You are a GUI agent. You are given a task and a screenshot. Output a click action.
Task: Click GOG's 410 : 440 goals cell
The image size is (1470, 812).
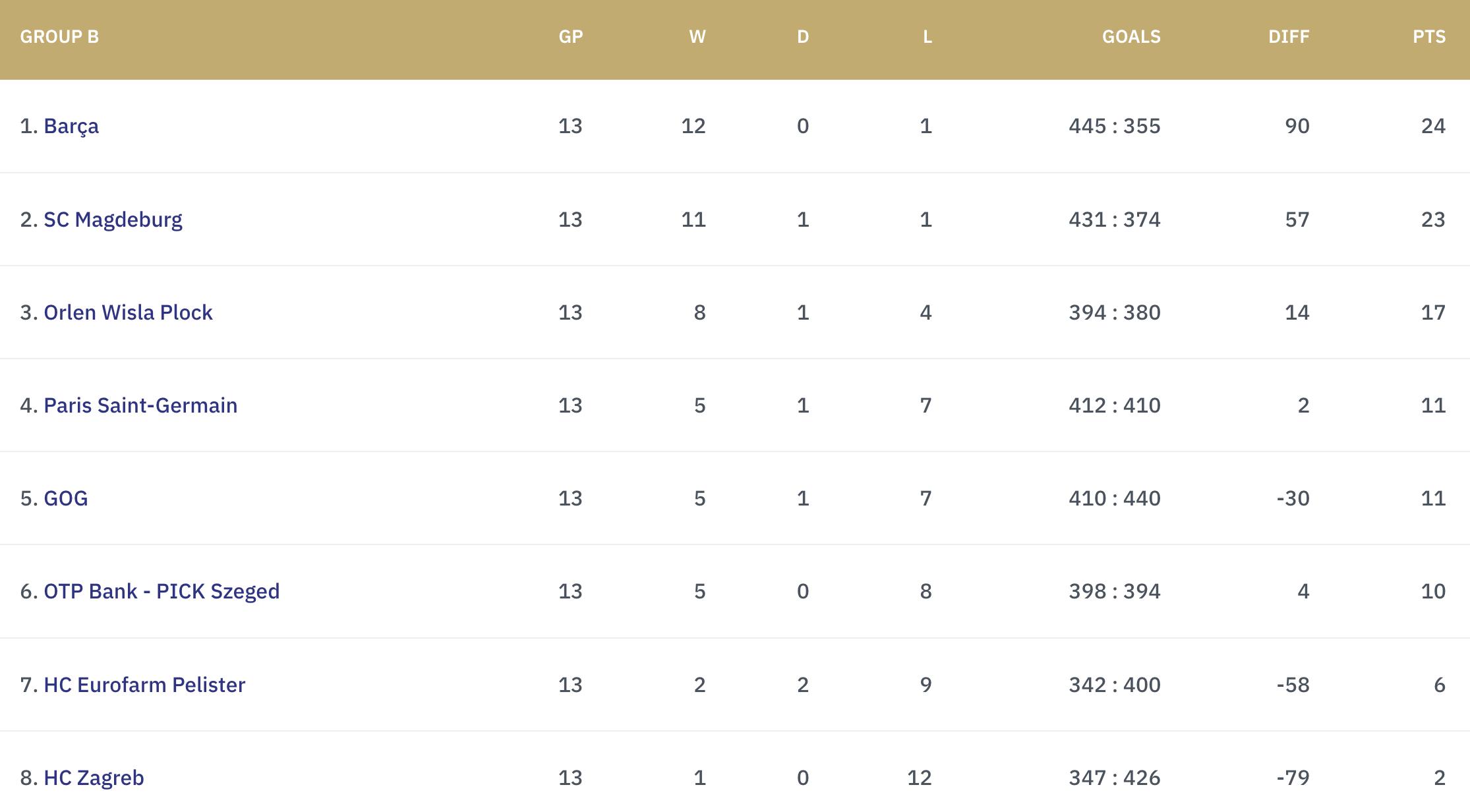pos(1114,498)
